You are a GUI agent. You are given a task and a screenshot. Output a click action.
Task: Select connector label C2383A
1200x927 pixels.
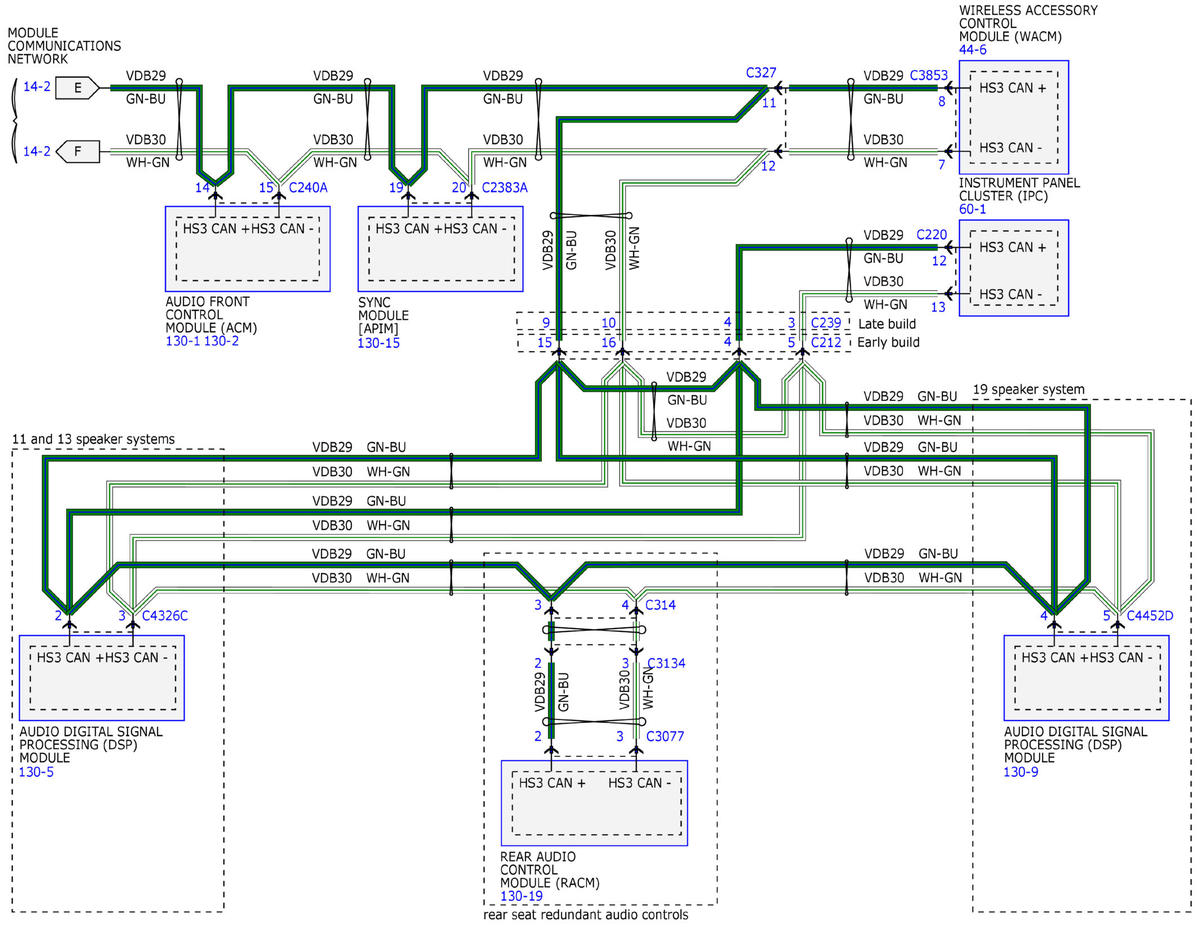(x=506, y=187)
